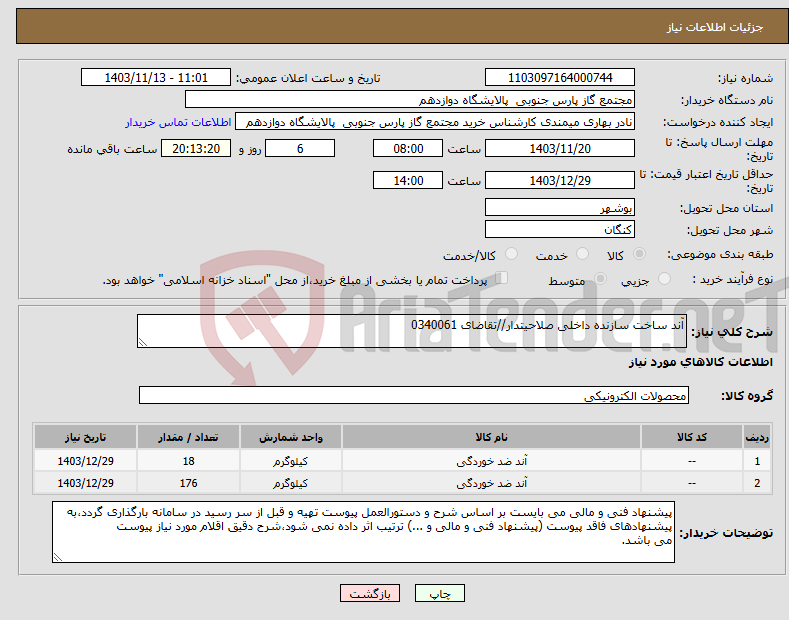Click the remaining days field showing 6
789x620 pixels.
tap(300, 148)
